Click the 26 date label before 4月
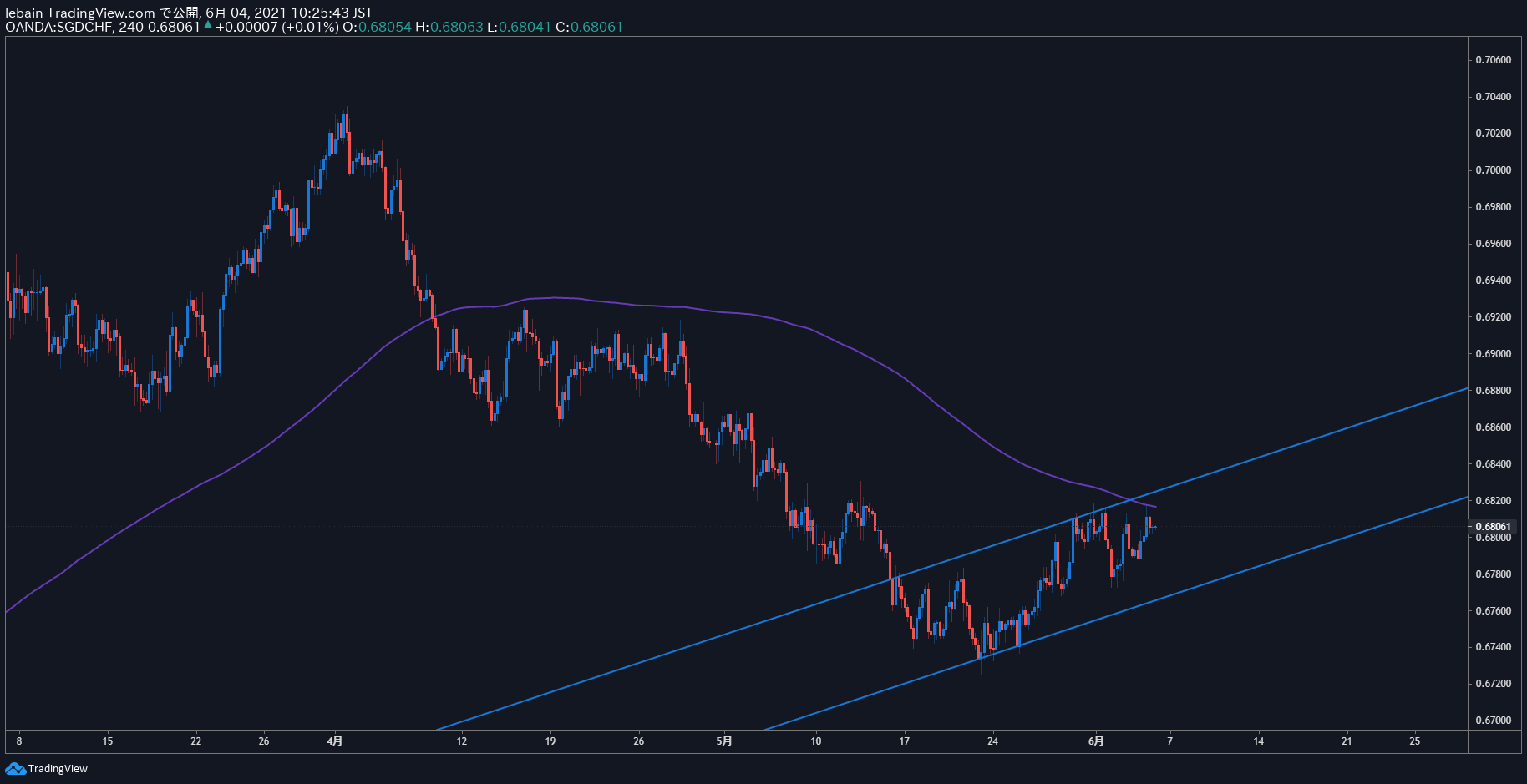This screenshot has width=1527, height=784. [x=264, y=741]
